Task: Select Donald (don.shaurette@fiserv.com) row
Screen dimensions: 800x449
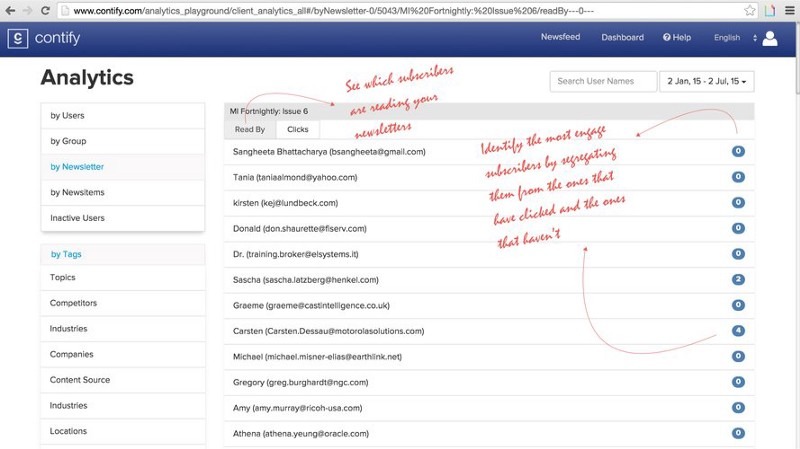Action: [489, 229]
